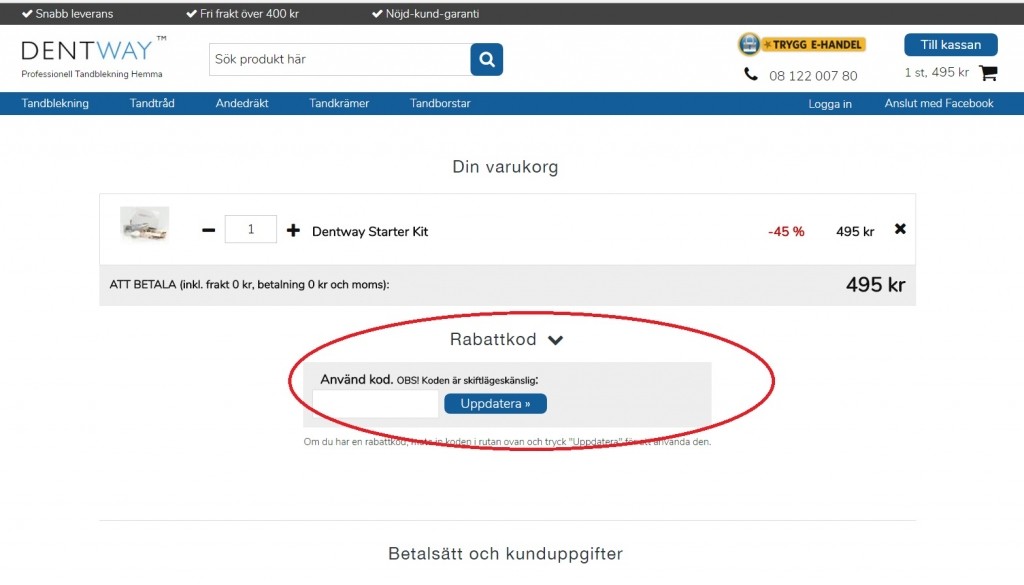Increase quantity with the plus icon
Viewport: 1024px width, 585px height.
(x=293, y=230)
